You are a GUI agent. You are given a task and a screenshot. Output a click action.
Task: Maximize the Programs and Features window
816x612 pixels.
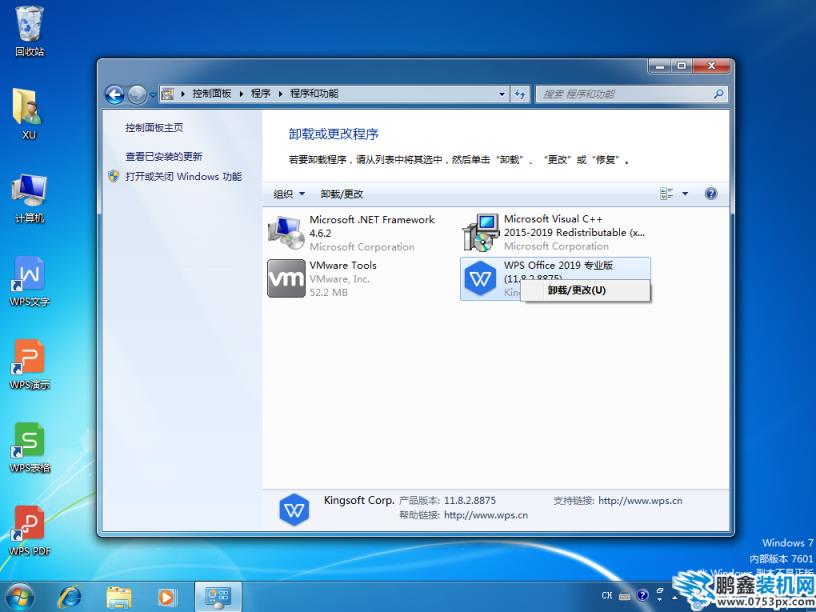tap(682, 66)
